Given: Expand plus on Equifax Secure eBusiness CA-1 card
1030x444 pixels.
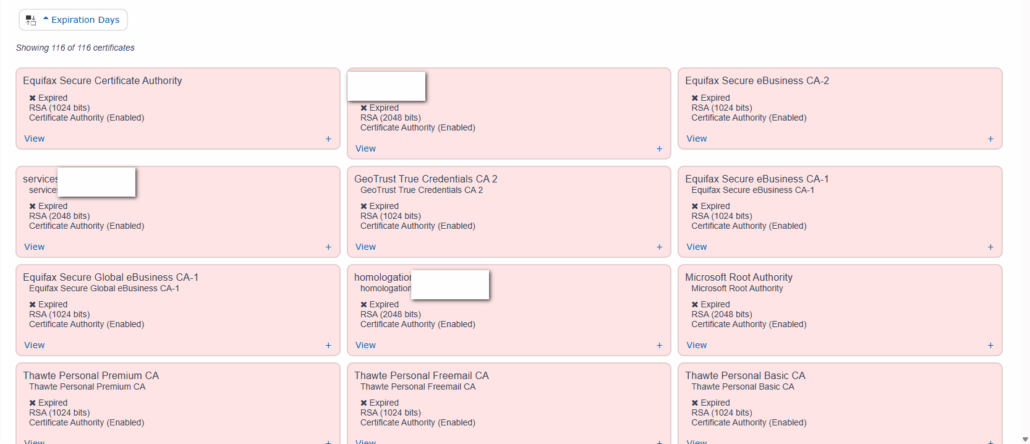Looking at the screenshot, I should pos(990,248).
